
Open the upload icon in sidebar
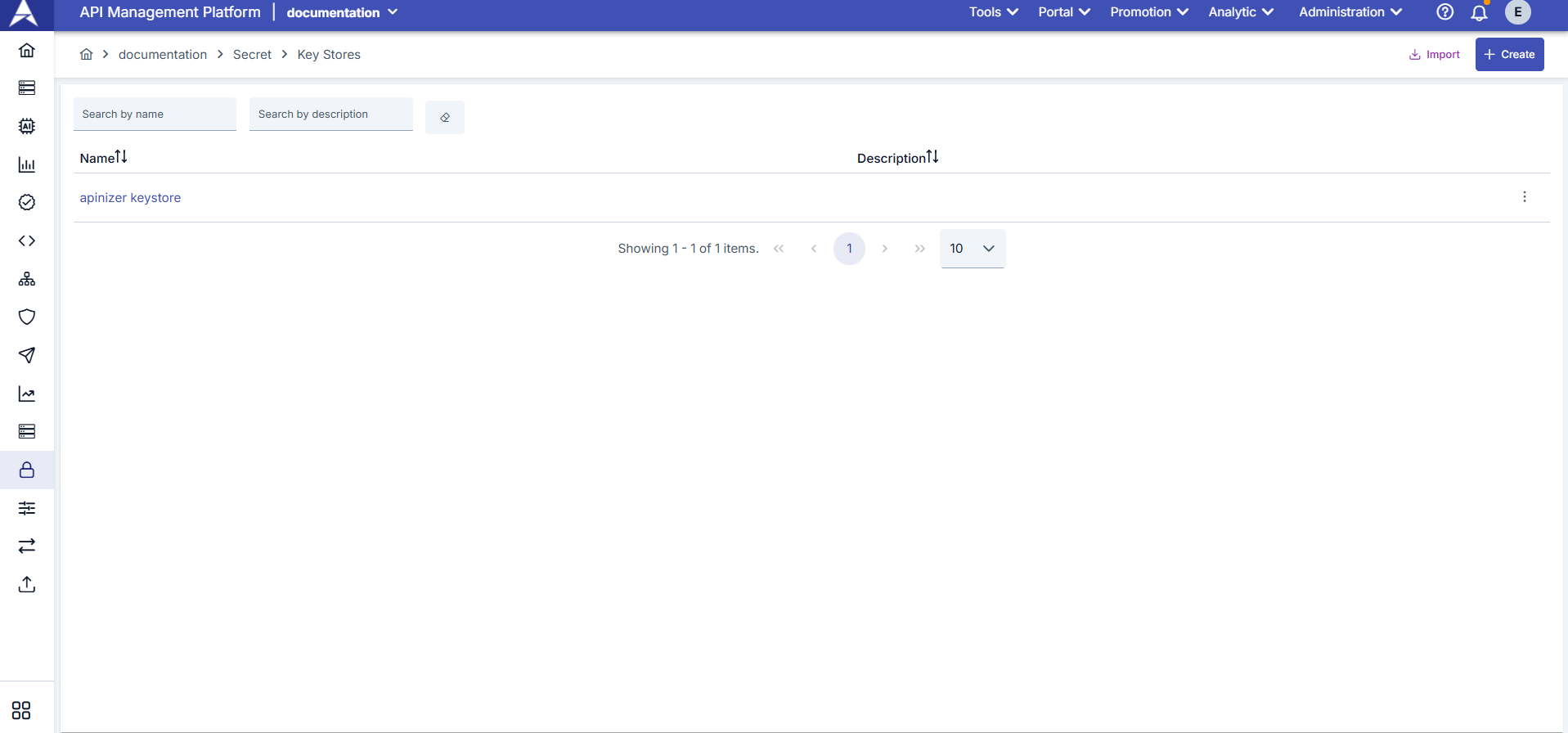tap(27, 584)
